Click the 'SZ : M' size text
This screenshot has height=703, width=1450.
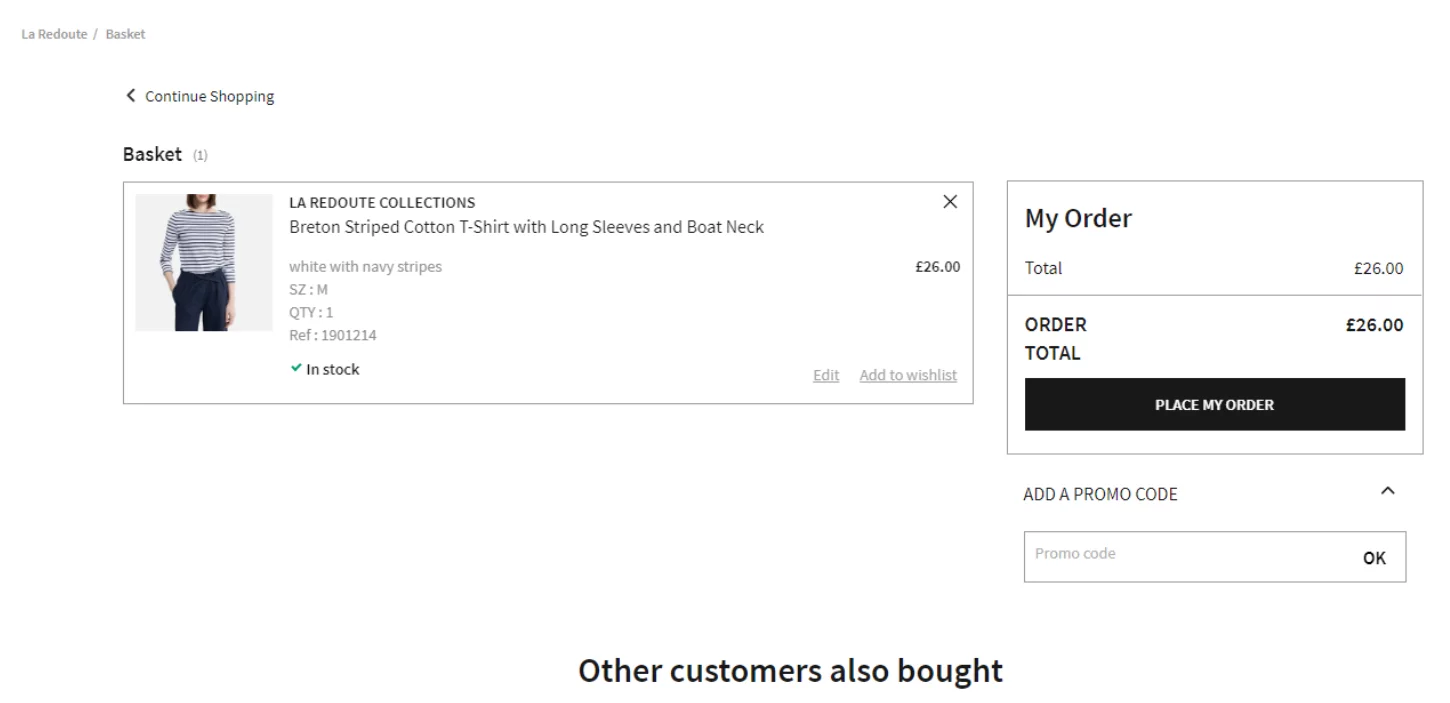[308, 290]
